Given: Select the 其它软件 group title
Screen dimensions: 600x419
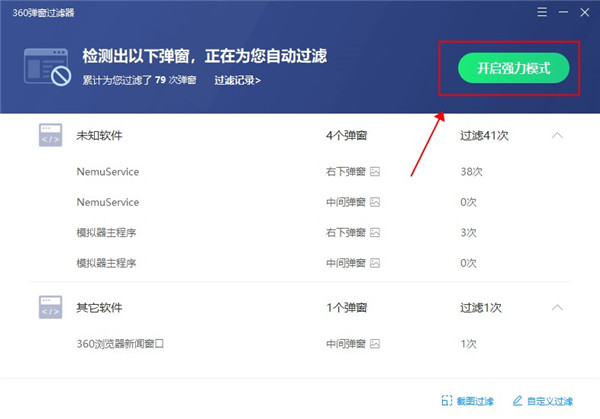Looking at the screenshot, I should click(x=99, y=308).
